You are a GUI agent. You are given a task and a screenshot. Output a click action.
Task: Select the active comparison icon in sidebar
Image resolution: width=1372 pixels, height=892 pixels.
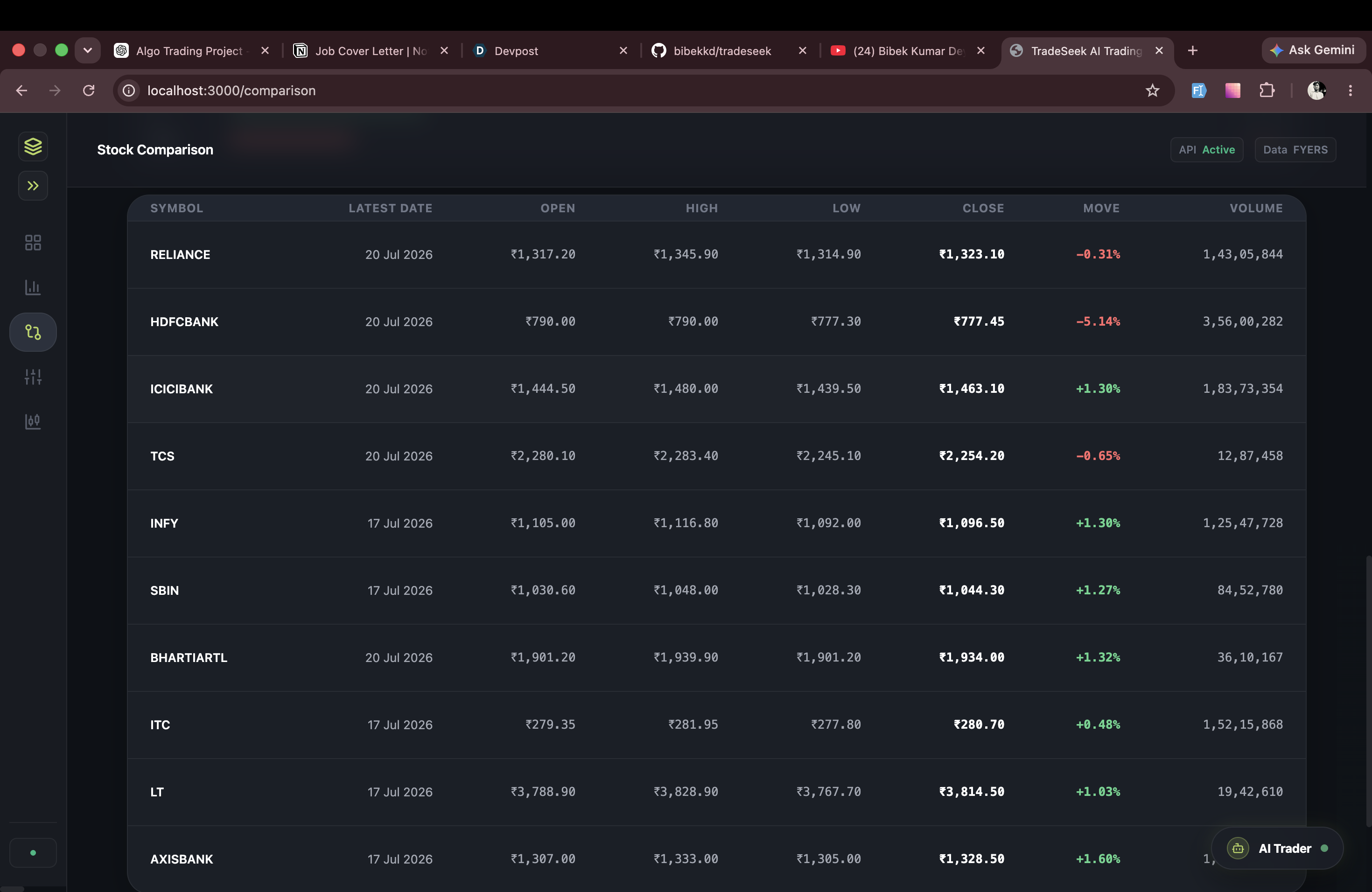tap(33, 332)
